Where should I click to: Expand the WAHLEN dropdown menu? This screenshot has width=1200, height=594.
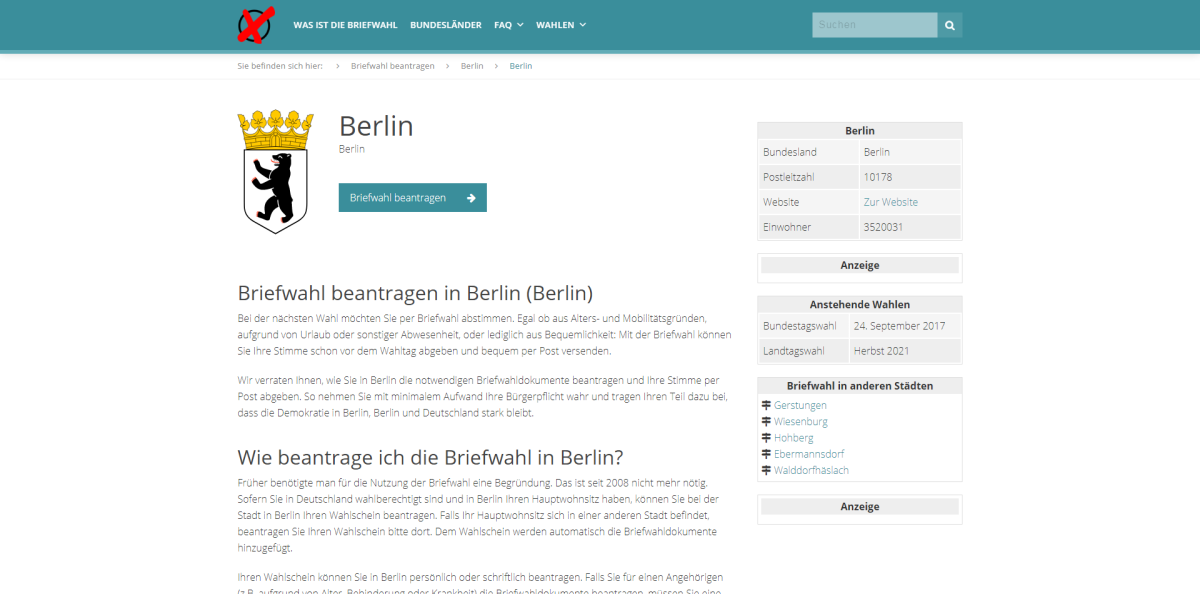point(561,25)
